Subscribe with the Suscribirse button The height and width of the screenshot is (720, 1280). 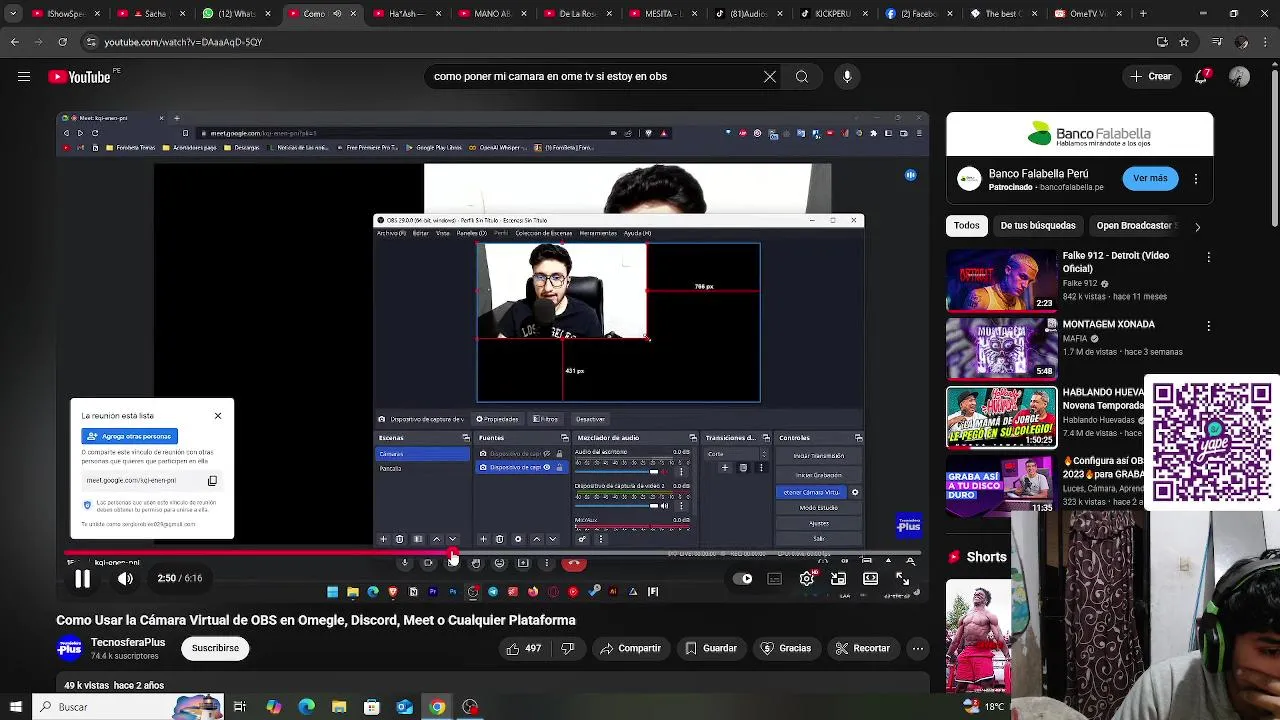pyautogui.click(x=215, y=648)
